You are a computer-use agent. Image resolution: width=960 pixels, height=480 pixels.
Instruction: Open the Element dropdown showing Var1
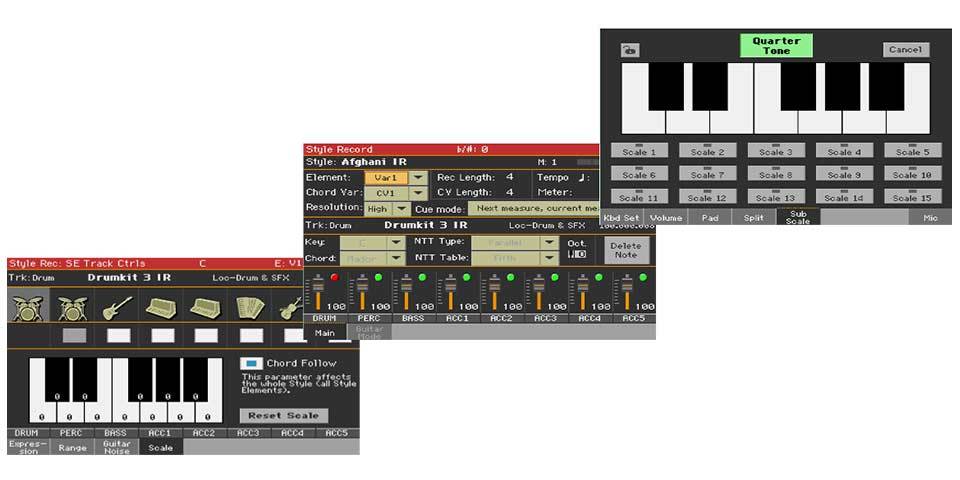[x=418, y=177]
